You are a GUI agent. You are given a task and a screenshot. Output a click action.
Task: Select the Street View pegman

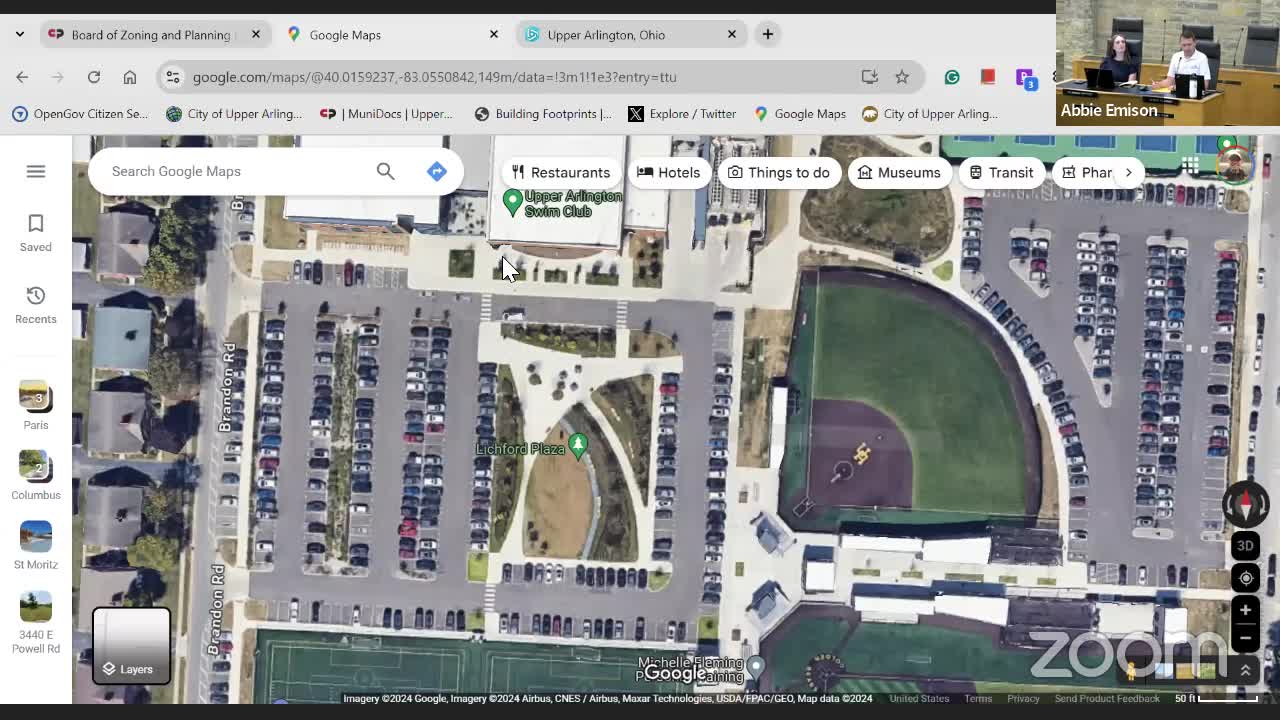[1132, 671]
